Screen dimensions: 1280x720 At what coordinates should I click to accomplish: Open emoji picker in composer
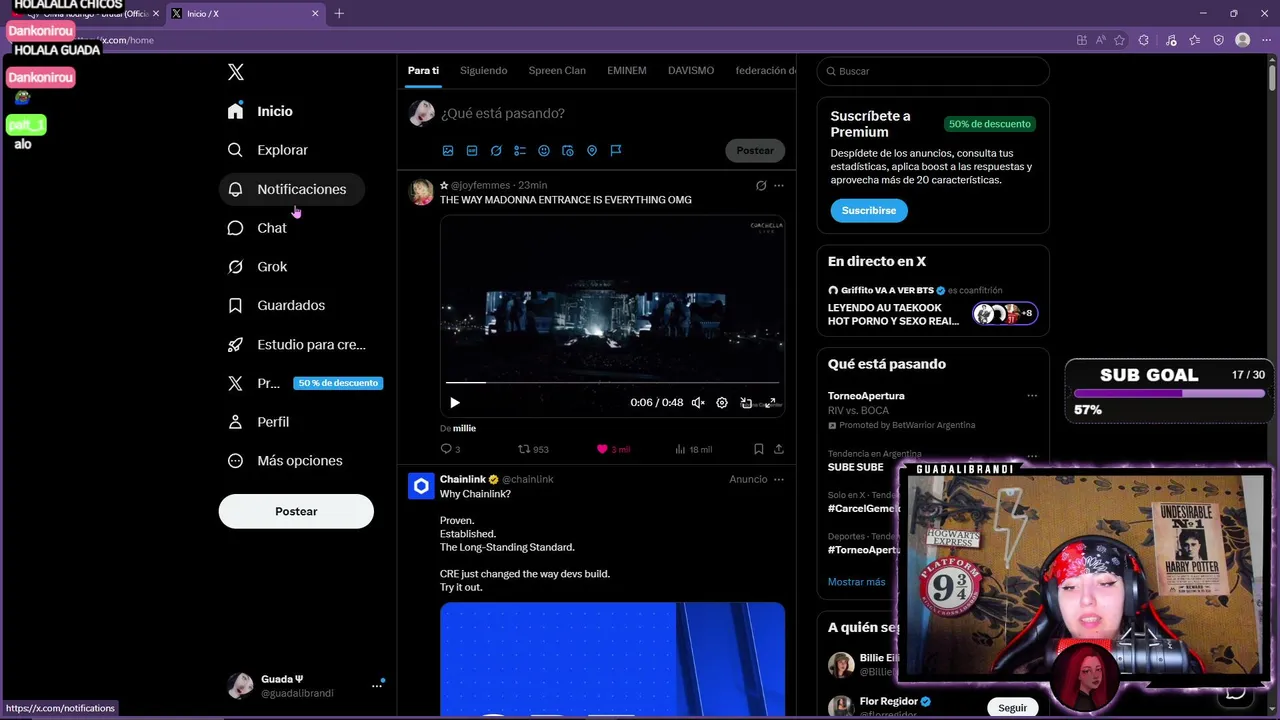(544, 151)
